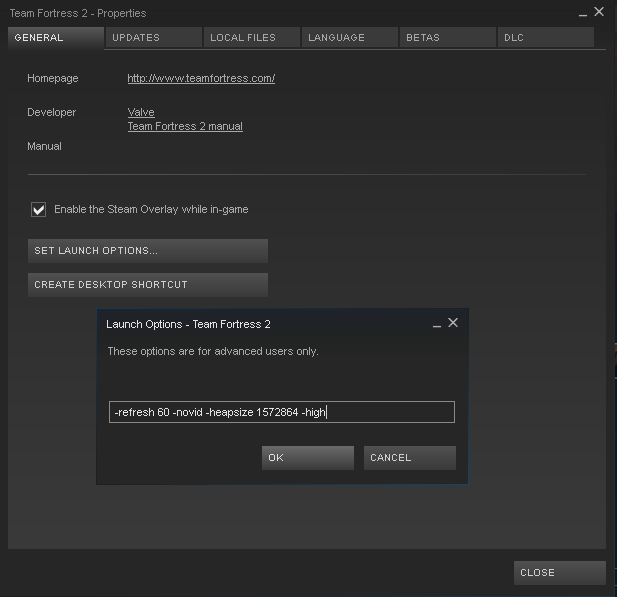Image resolution: width=617 pixels, height=597 pixels.
Task: Cancel the Launch Options dialog
Action: (410, 458)
